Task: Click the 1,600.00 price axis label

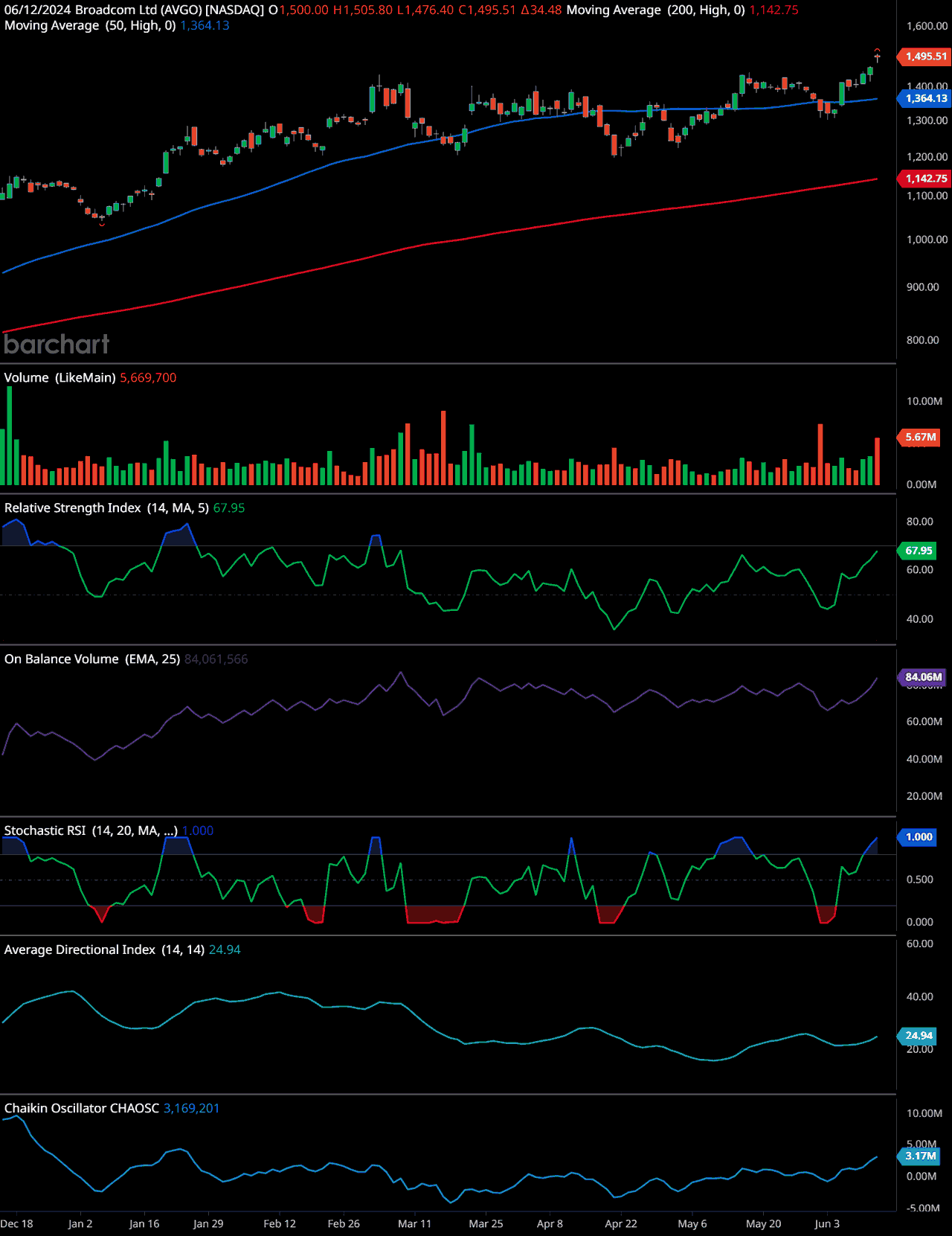Action: coord(927,26)
